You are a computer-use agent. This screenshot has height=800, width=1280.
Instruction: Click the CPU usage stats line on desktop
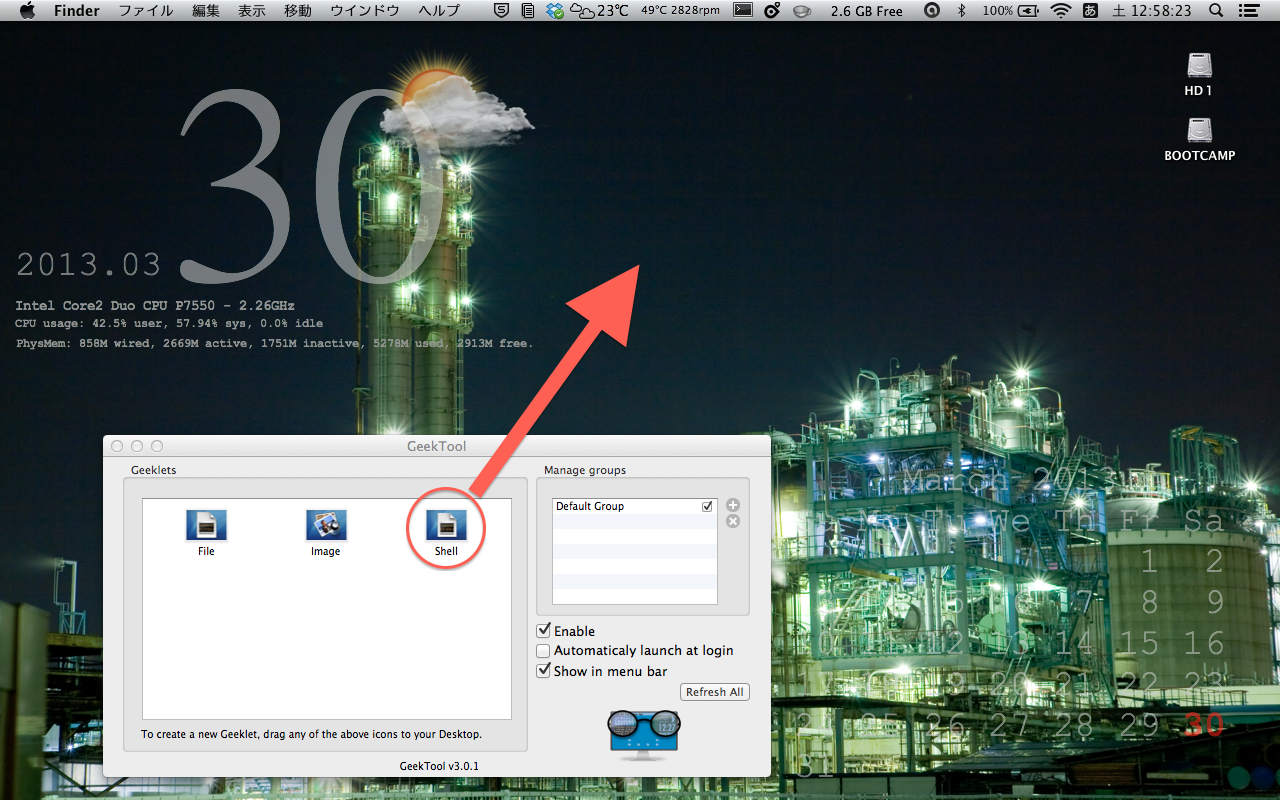(x=169, y=324)
